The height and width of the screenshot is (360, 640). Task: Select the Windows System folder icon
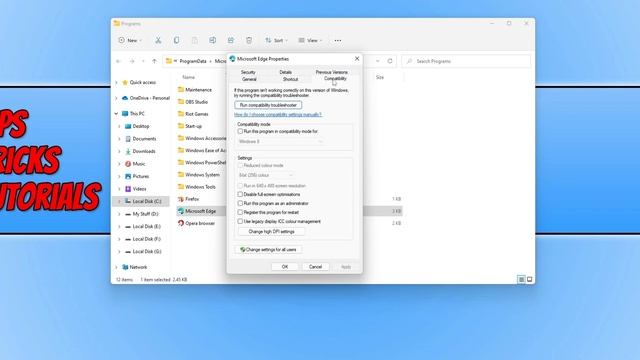[x=181, y=175]
